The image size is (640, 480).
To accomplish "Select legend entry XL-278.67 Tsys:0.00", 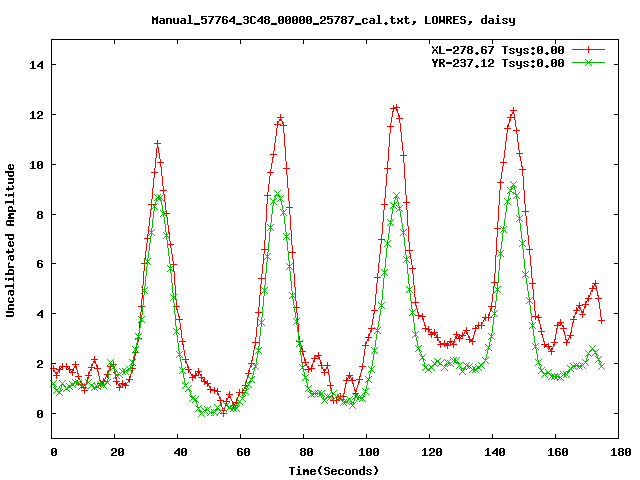I will coord(498,50).
